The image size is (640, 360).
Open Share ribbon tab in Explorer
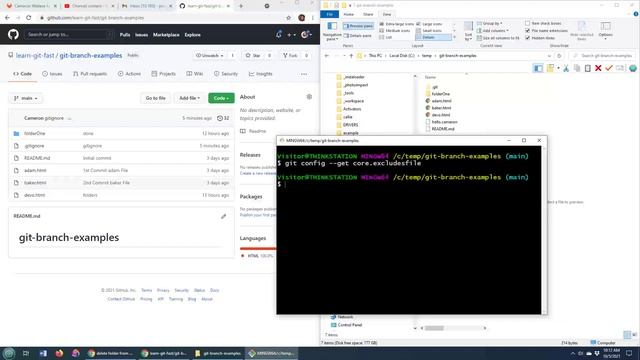pyautogui.click(x=368, y=14)
